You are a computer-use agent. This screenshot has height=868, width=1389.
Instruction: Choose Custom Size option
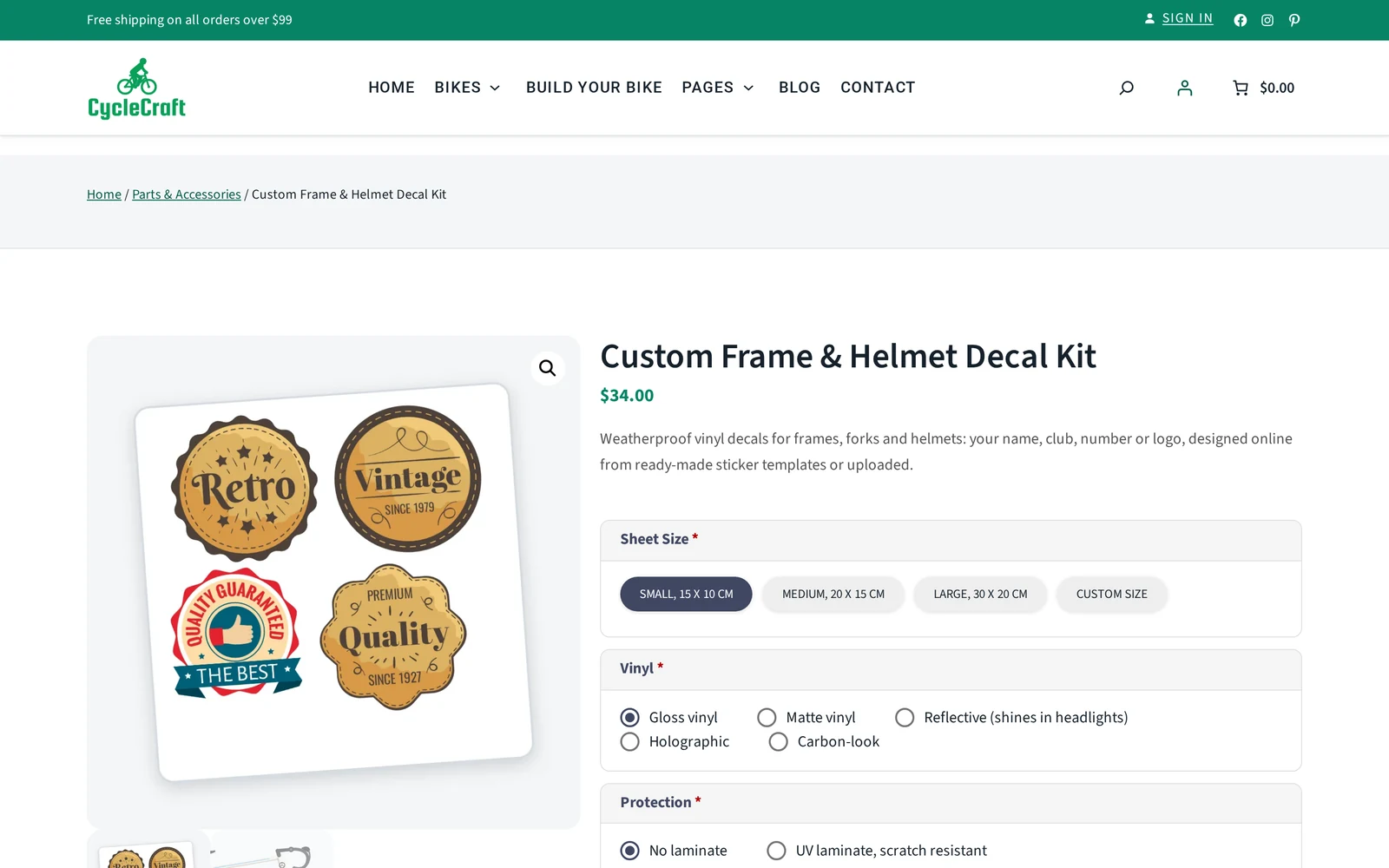click(x=1112, y=595)
